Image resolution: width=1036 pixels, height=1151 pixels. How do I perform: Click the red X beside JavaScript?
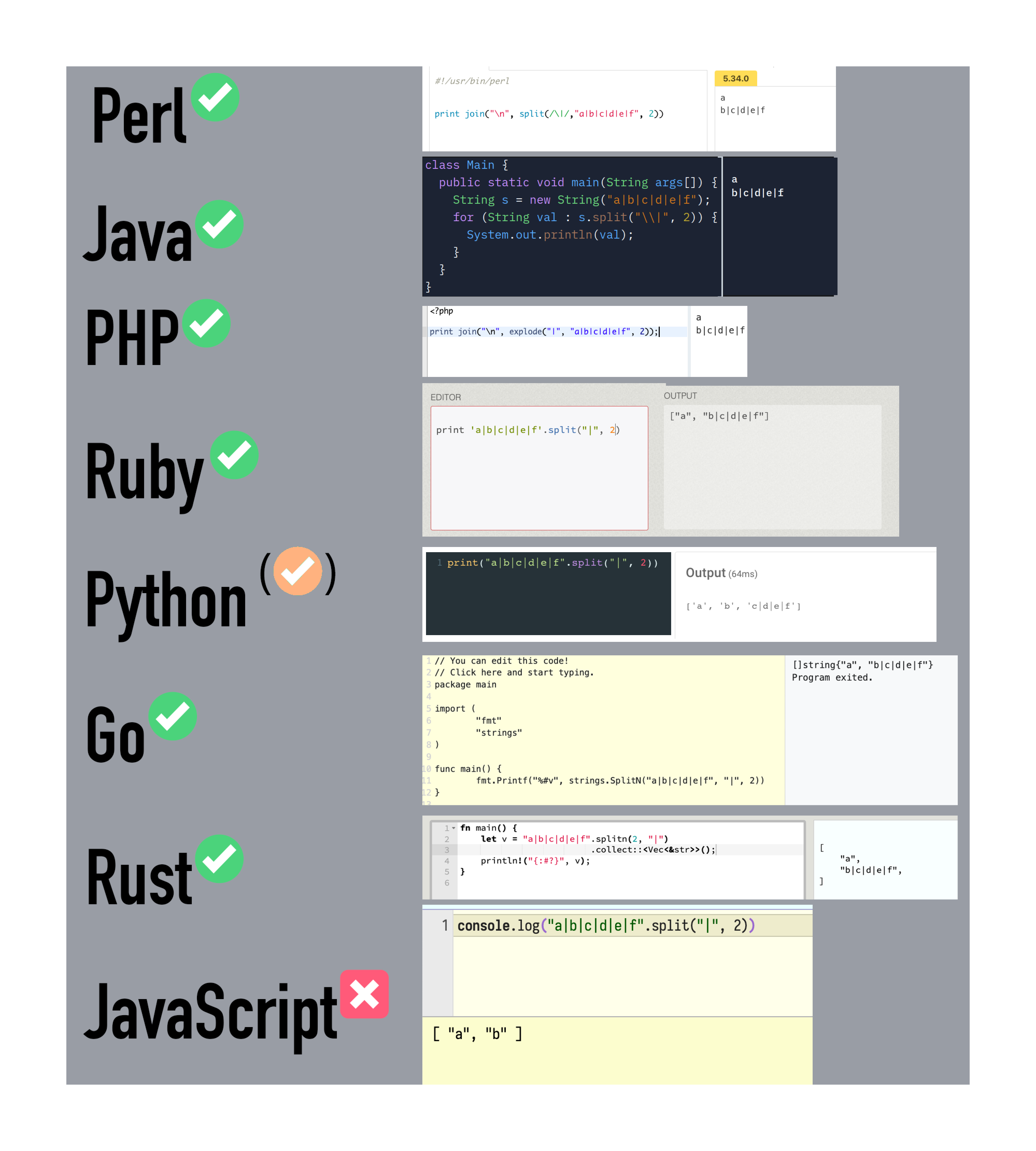click(x=364, y=994)
